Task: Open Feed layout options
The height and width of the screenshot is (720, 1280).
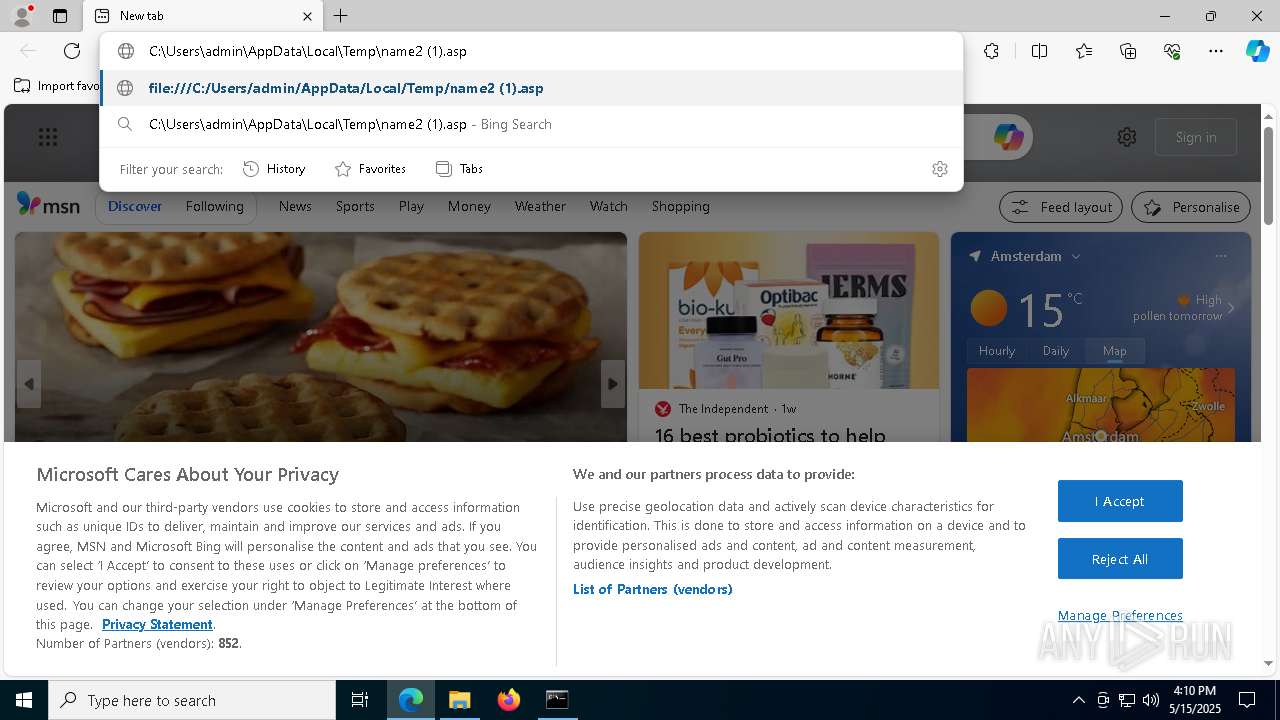Action: pyautogui.click(x=1061, y=207)
